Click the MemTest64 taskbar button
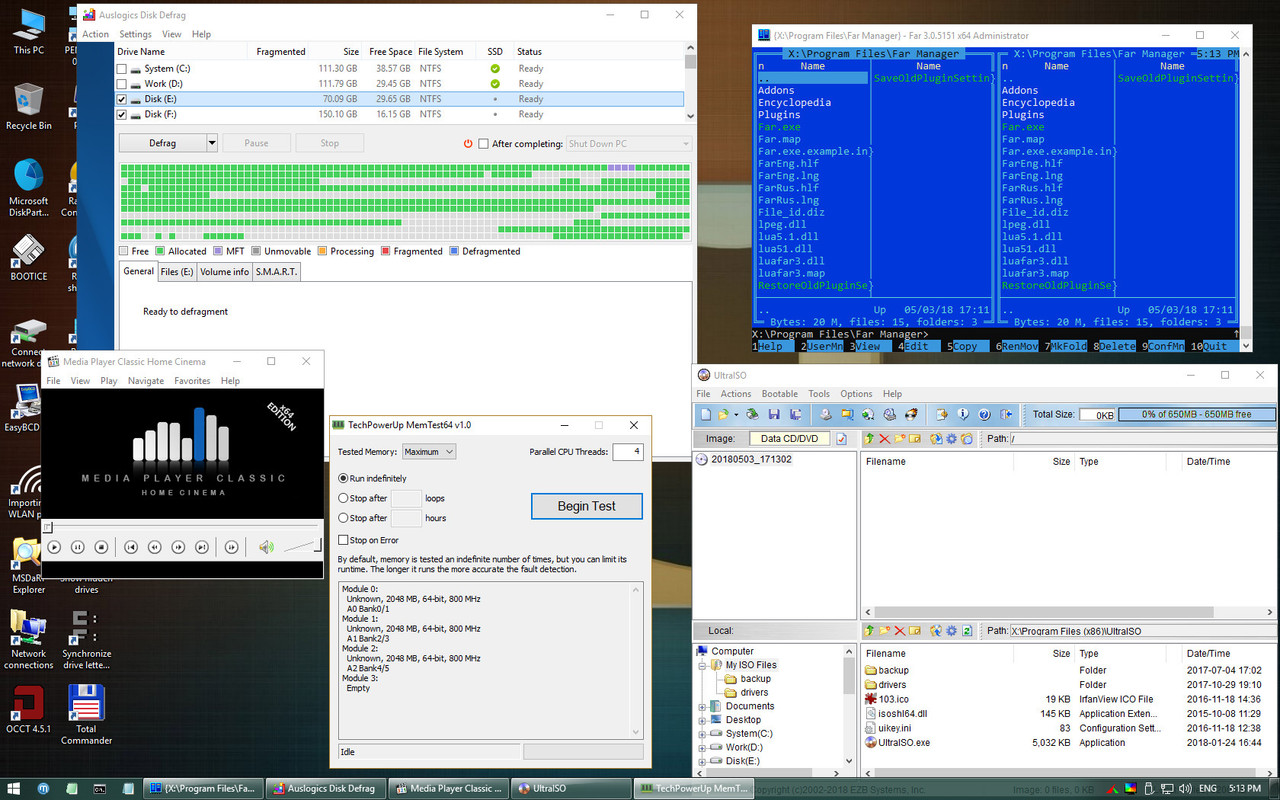This screenshot has height=800, width=1280. [695, 788]
